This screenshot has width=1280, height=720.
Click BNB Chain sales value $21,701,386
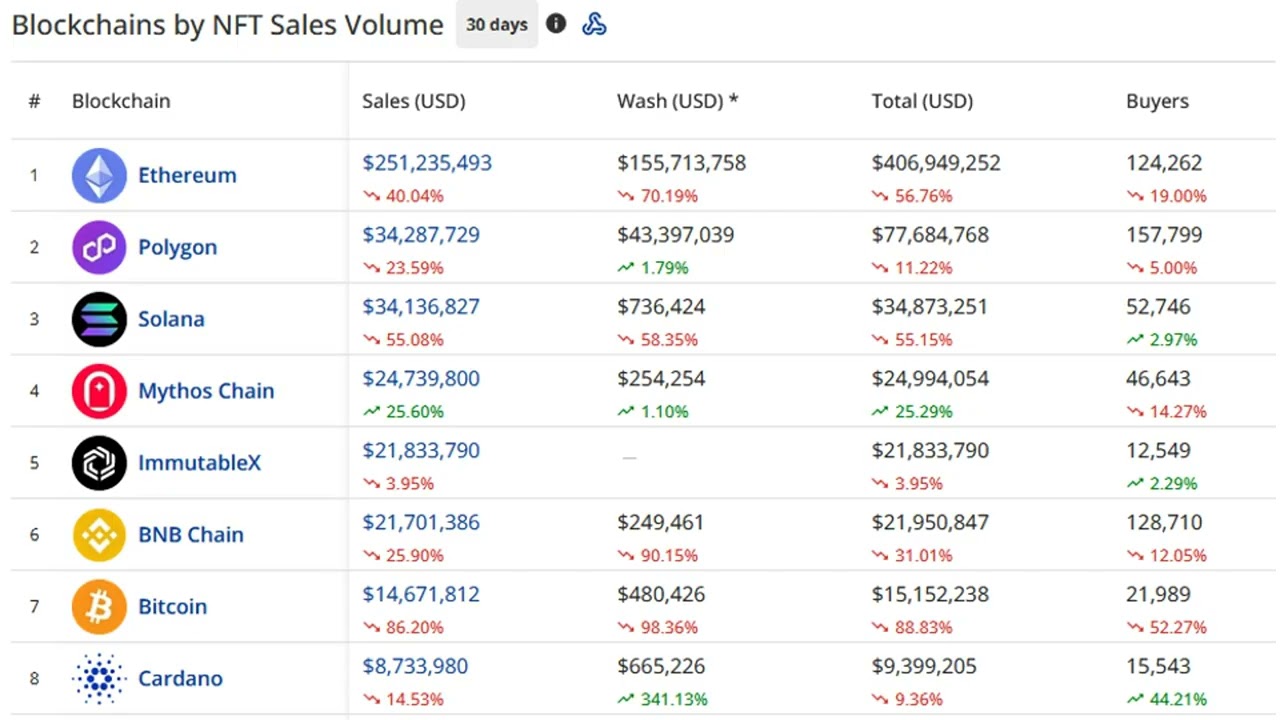pyautogui.click(x=421, y=523)
